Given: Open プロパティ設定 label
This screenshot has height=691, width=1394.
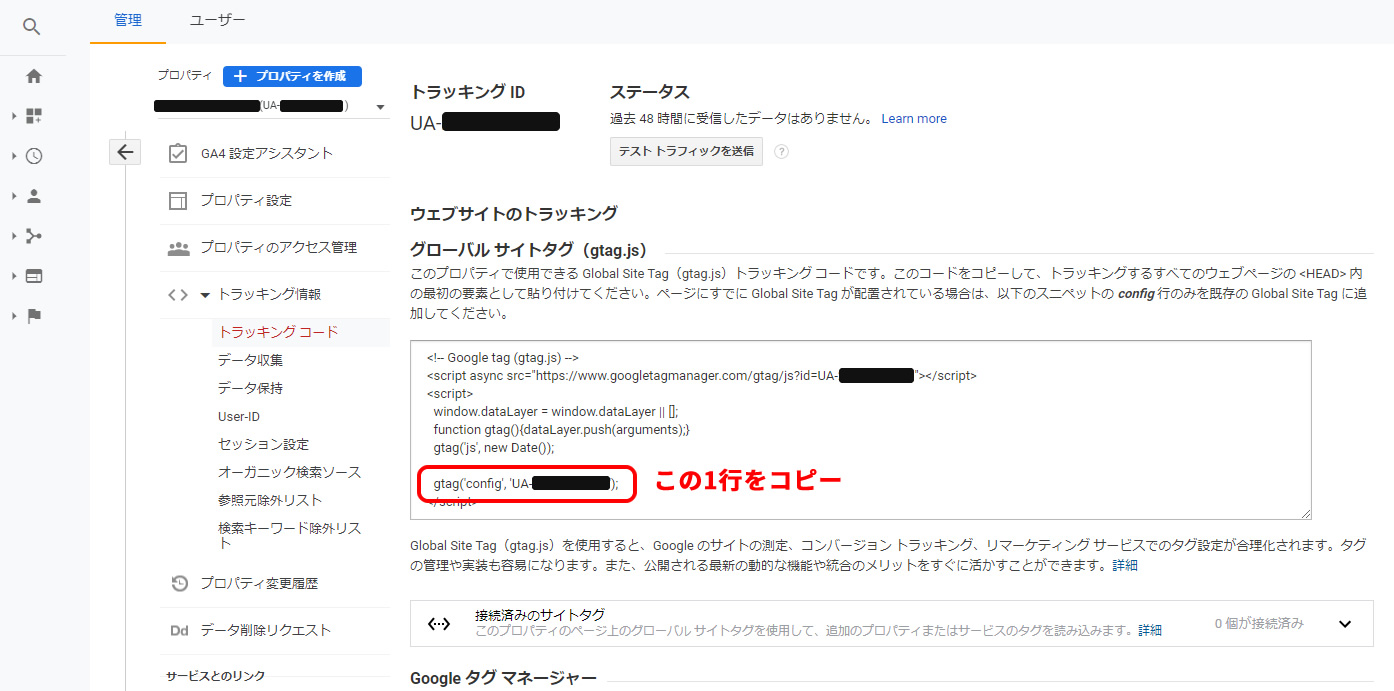Looking at the screenshot, I should coord(246,200).
